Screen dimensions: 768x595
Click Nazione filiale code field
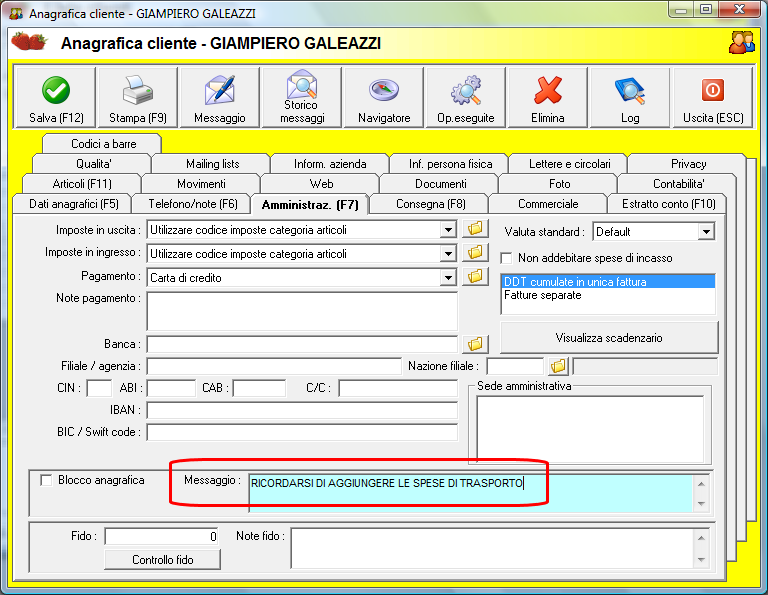coord(515,366)
